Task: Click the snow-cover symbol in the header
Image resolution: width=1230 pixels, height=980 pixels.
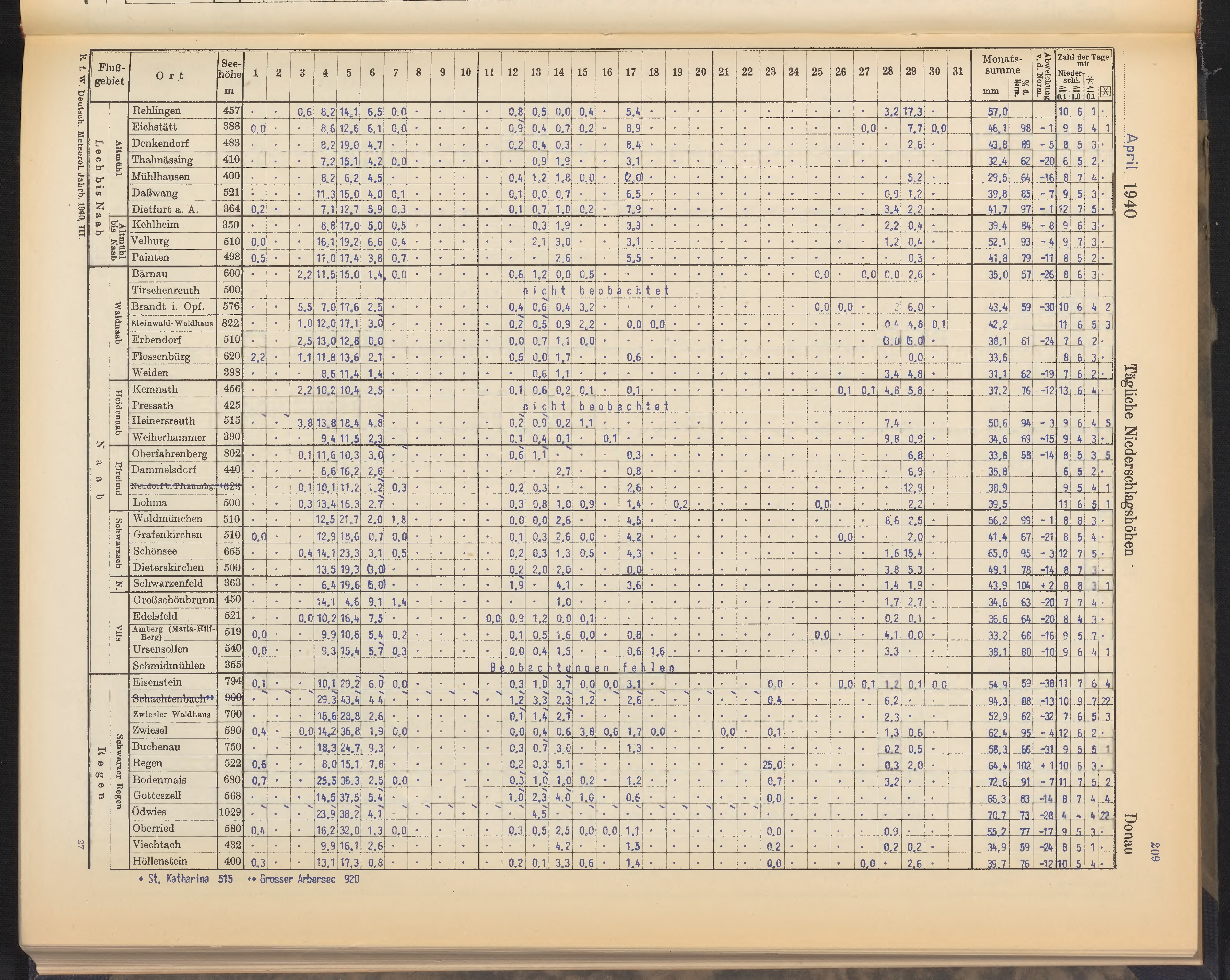Action: point(1105,91)
